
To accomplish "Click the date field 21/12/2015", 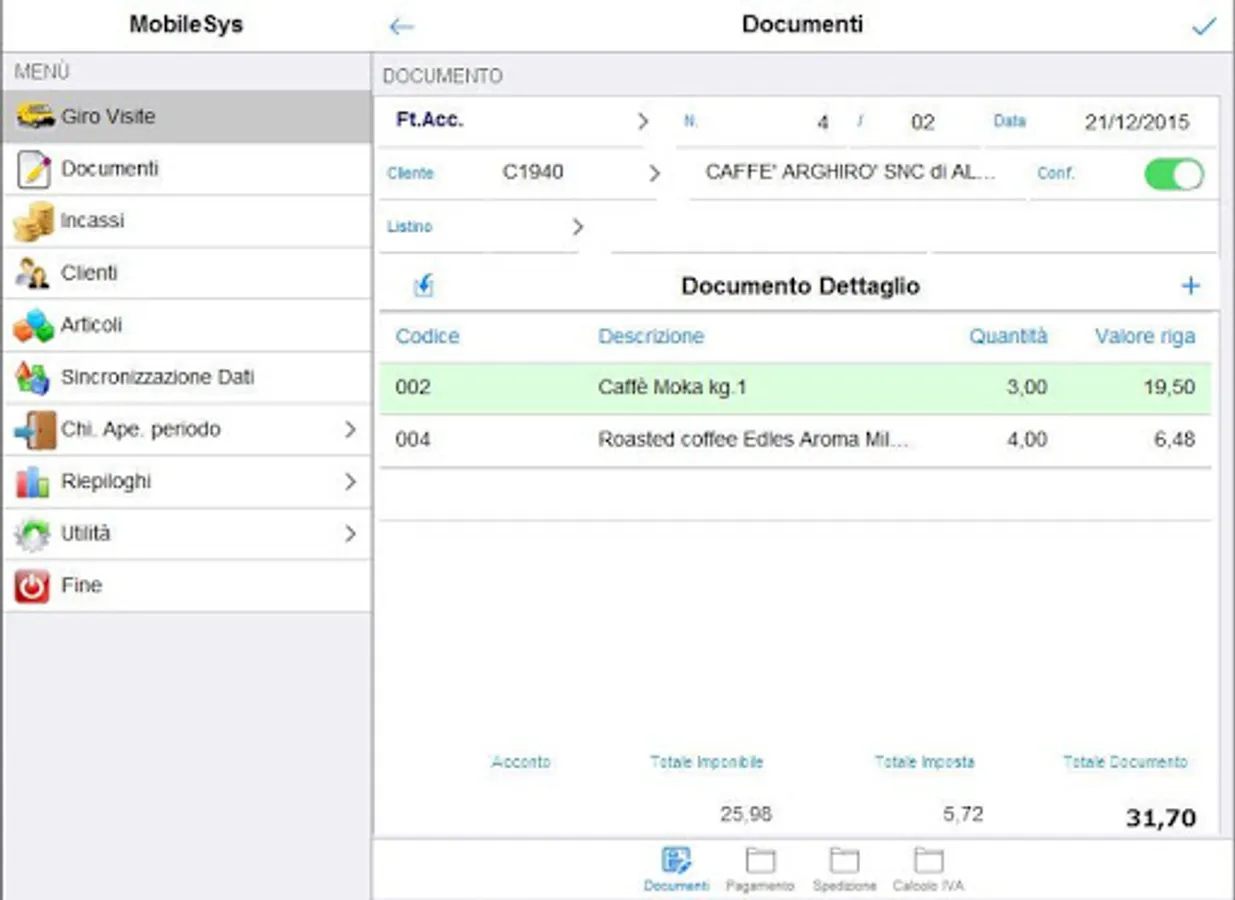I will [x=1137, y=123].
